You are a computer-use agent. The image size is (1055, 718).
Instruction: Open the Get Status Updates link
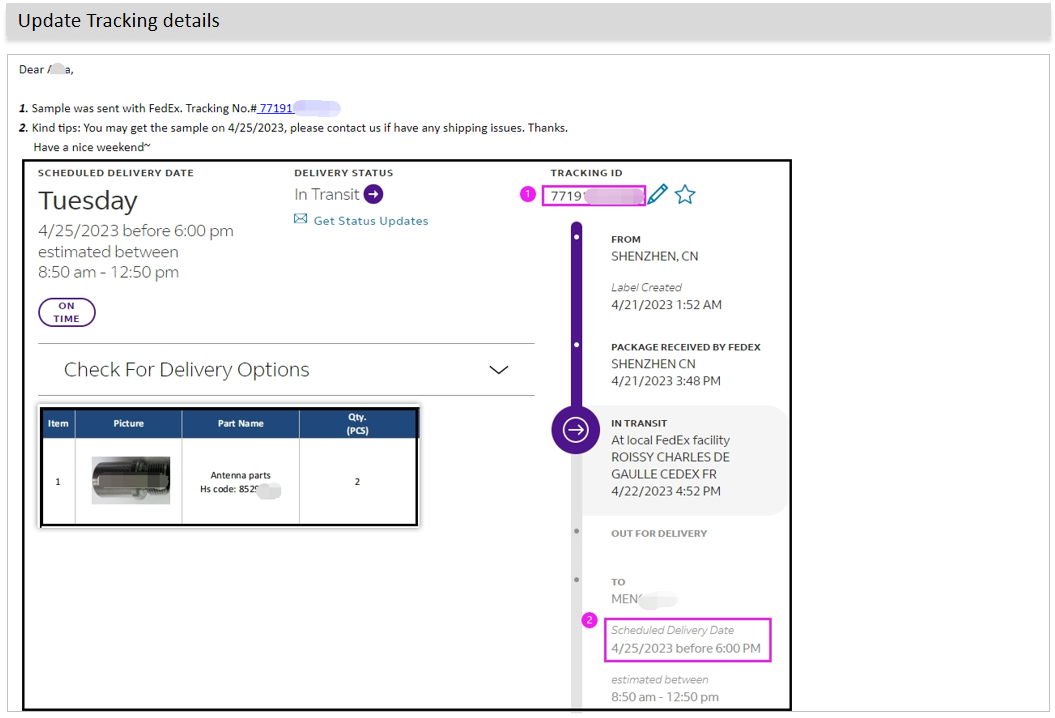(x=370, y=221)
